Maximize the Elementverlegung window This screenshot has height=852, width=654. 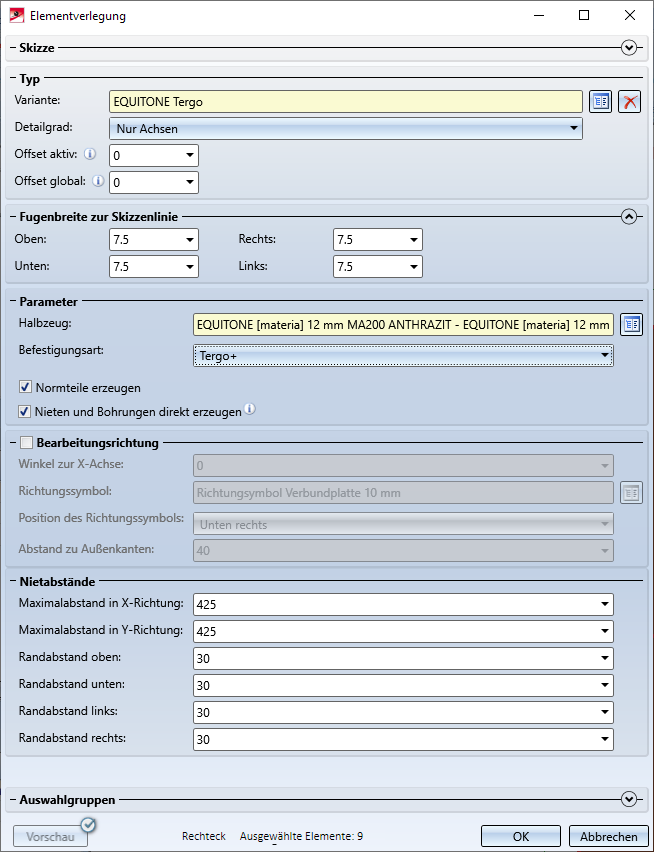(x=584, y=15)
